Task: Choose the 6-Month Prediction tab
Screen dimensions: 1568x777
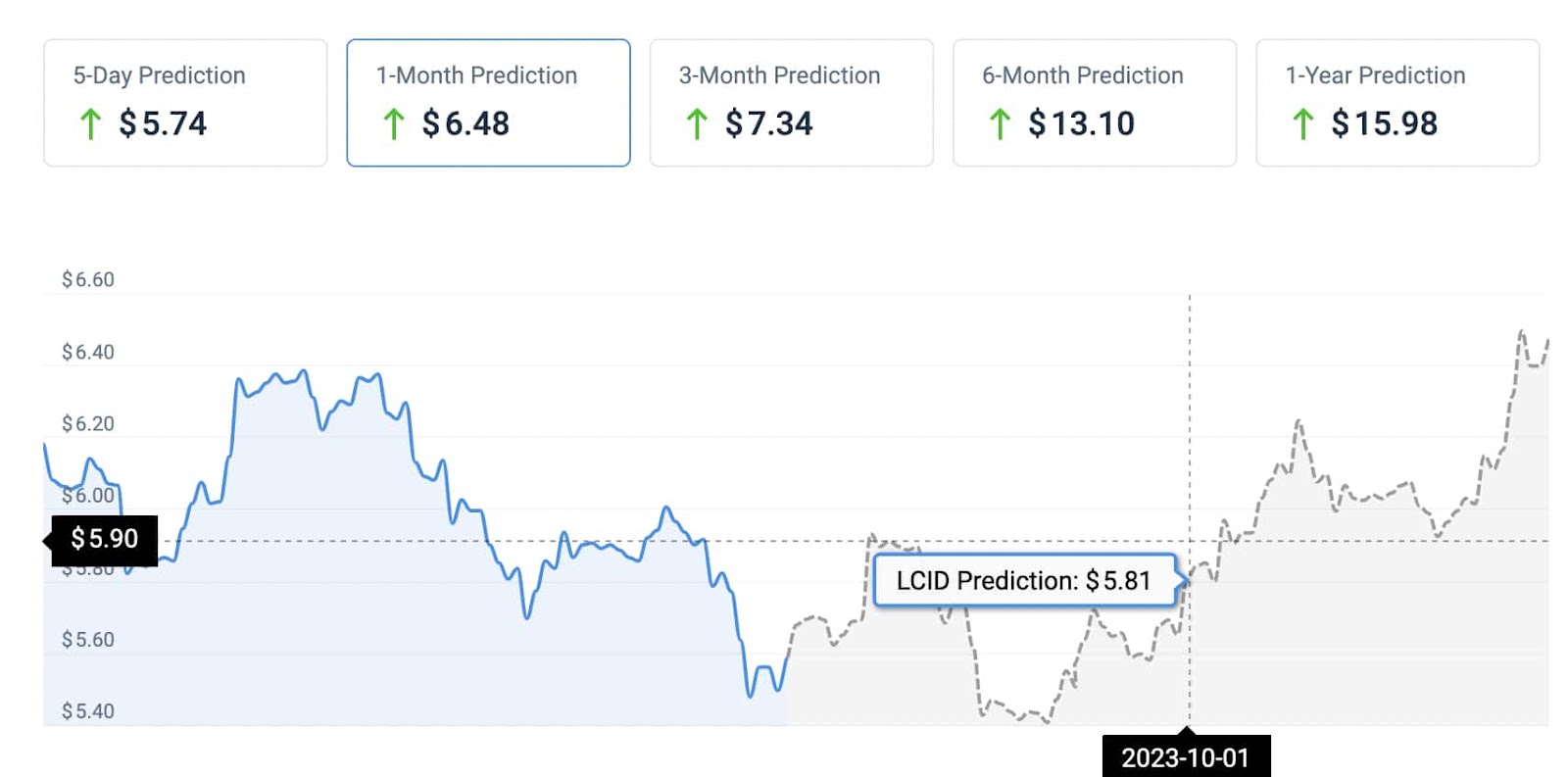Action: 1094,102
